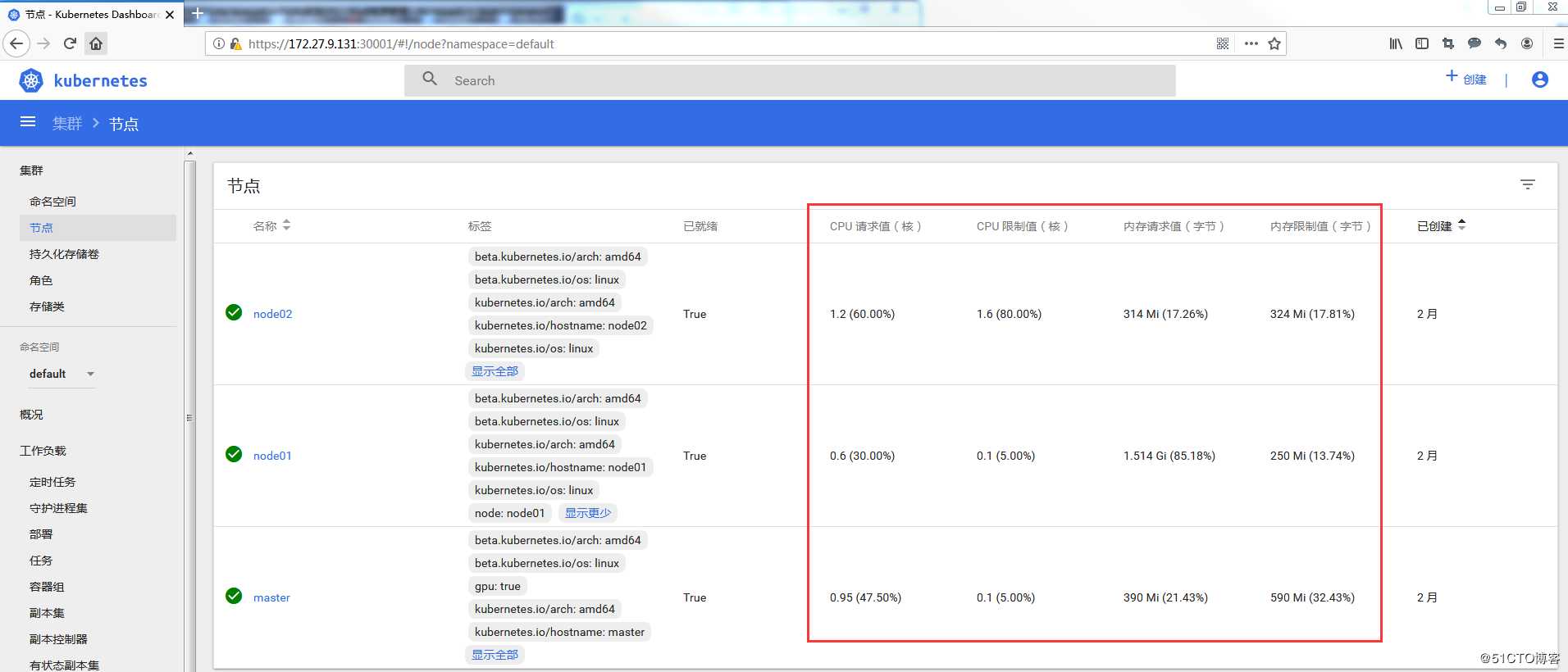Show all labels for node02

coord(495,371)
